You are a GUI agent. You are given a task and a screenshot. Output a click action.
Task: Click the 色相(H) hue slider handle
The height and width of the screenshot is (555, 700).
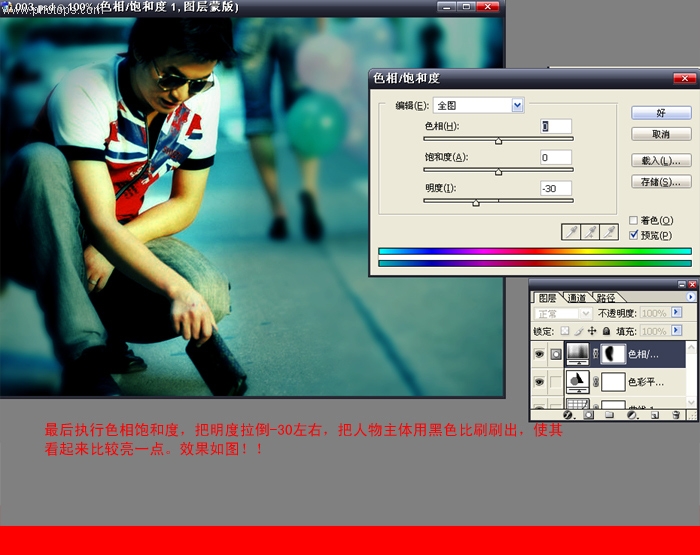[498, 141]
